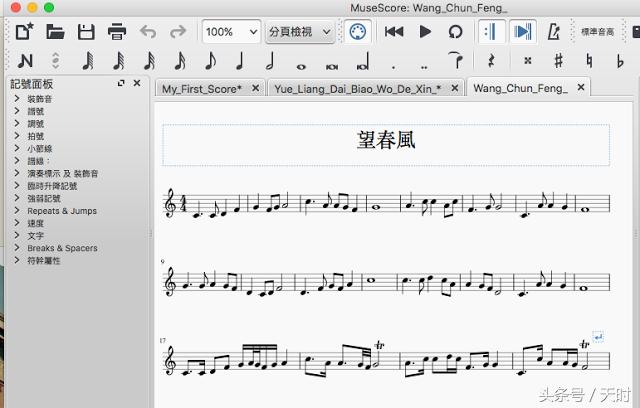Image resolution: width=640 pixels, height=408 pixels.
Task: Select the line break marker at the end of the third system
Action: (598, 337)
